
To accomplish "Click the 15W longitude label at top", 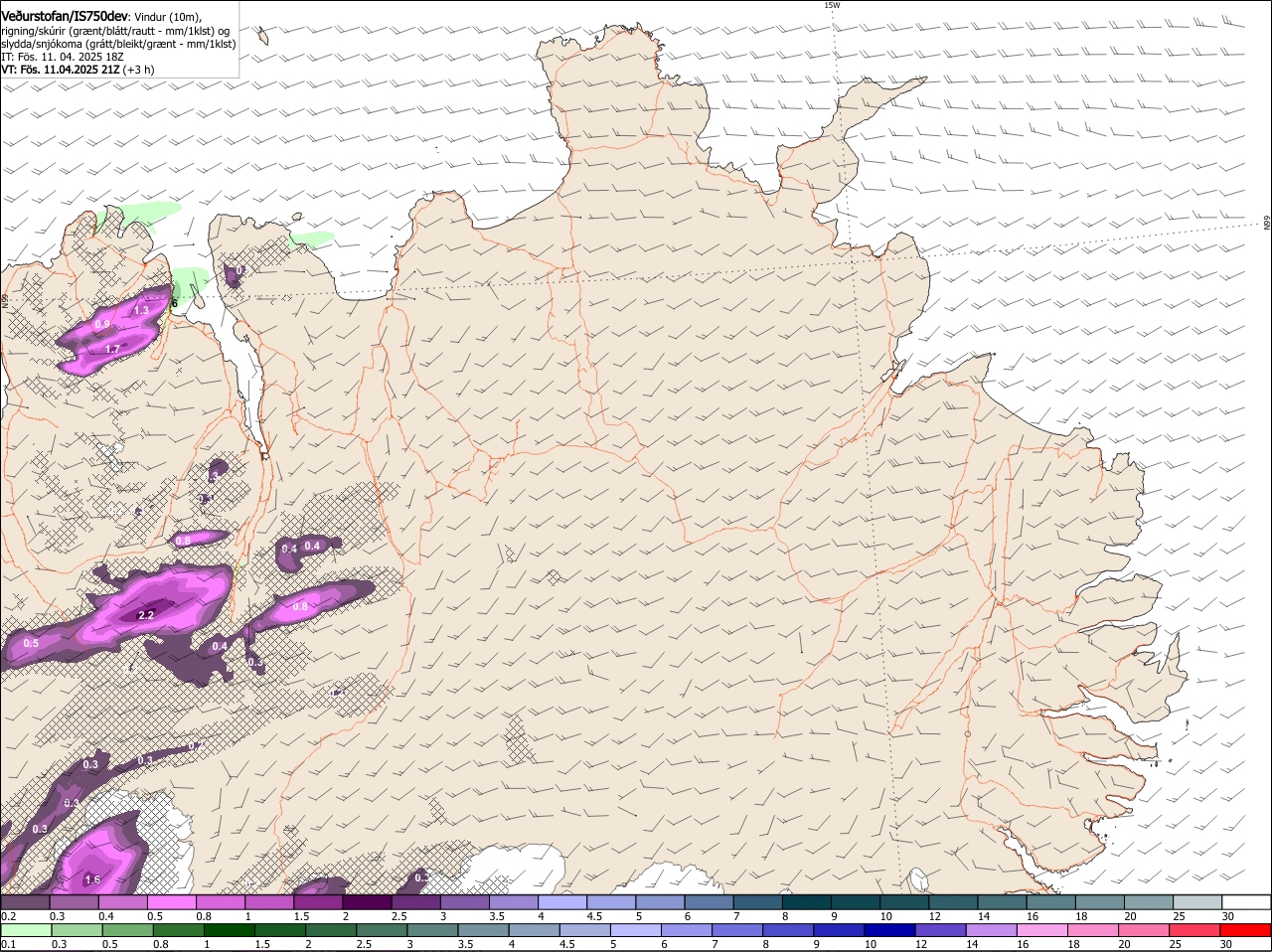I will click(832, 5).
